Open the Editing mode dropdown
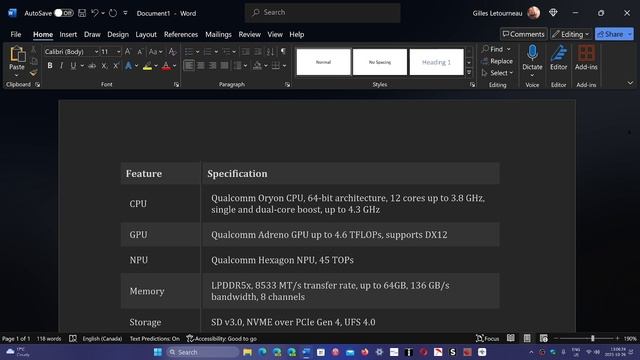Image resolution: width=640 pixels, height=360 pixels. coord(571,34)
